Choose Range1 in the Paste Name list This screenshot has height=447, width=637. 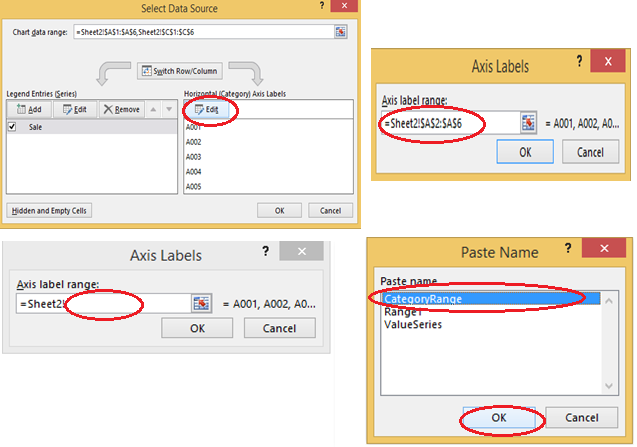[402, 311]
